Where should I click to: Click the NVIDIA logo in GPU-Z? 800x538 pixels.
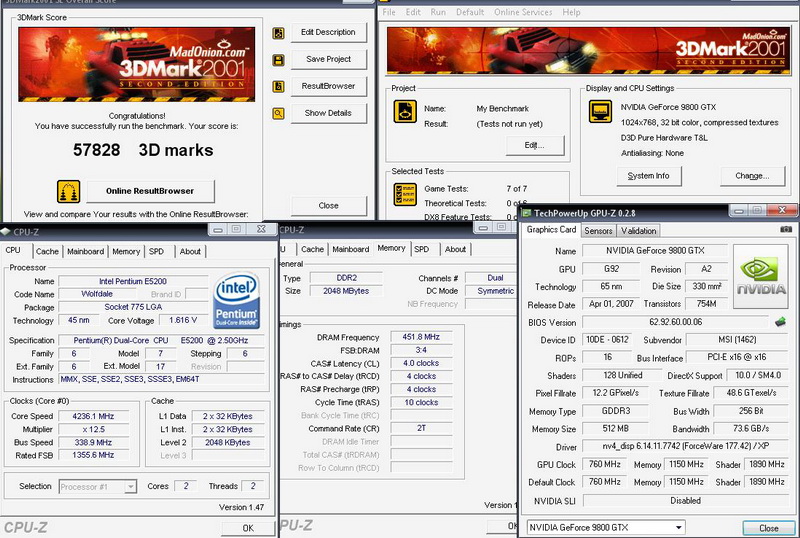coord(760,276)
